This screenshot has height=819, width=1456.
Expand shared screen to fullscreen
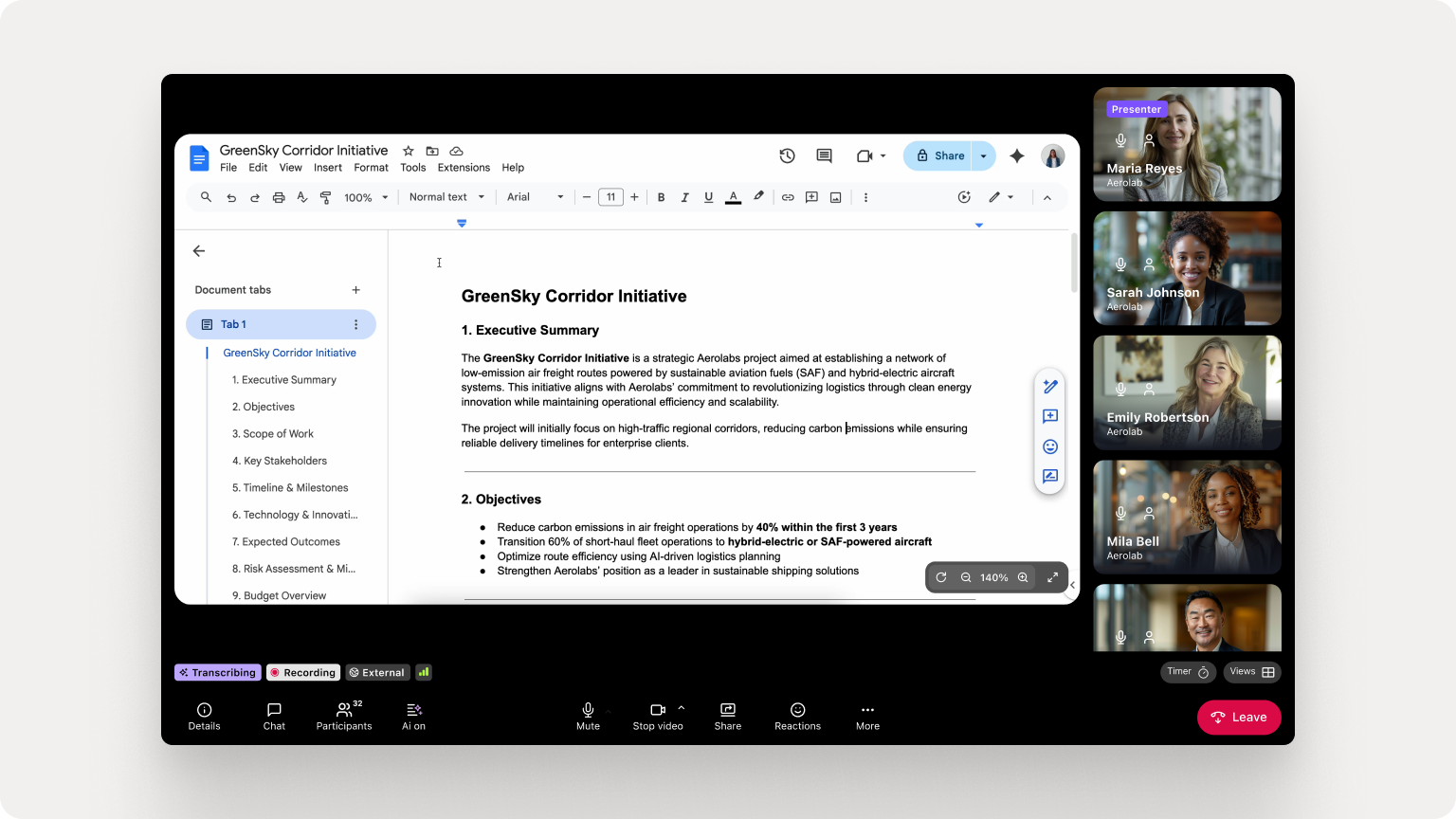1052,577
